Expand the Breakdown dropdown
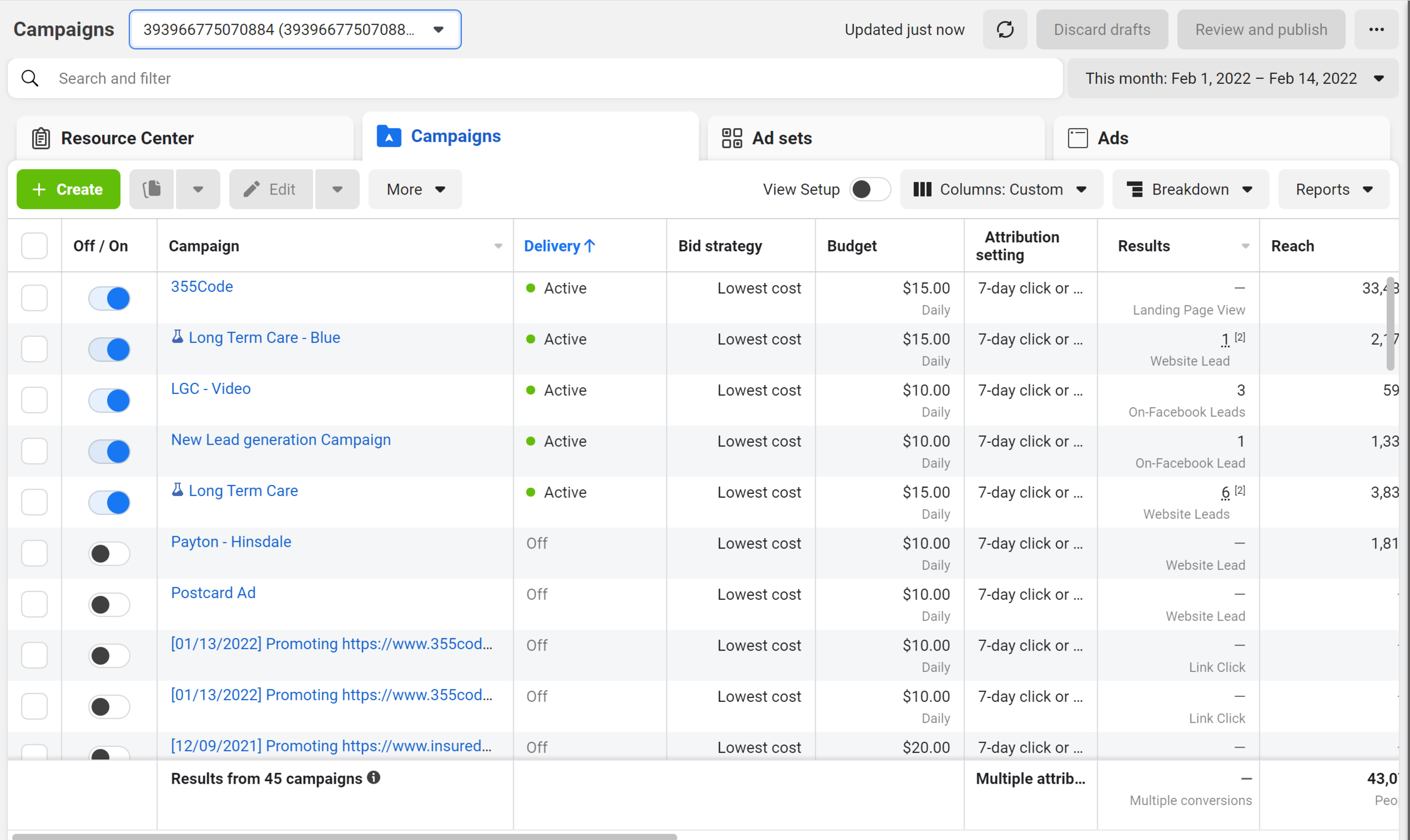Image resolution: width=1410 pixels, height=840 pixels. [x=1190, y=189]
